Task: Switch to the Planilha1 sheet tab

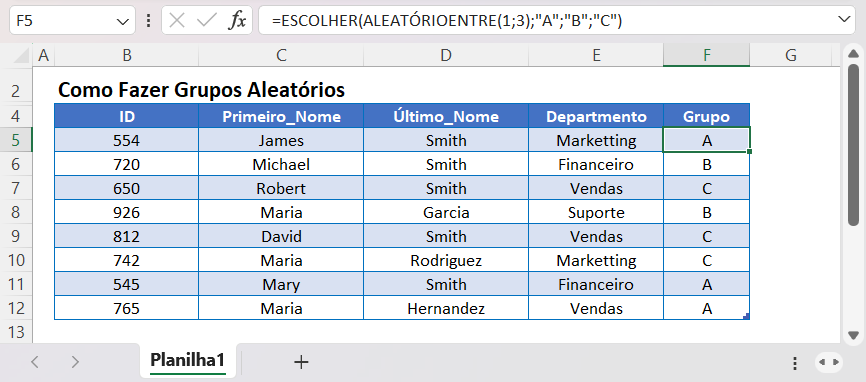Action: point(188,361)
